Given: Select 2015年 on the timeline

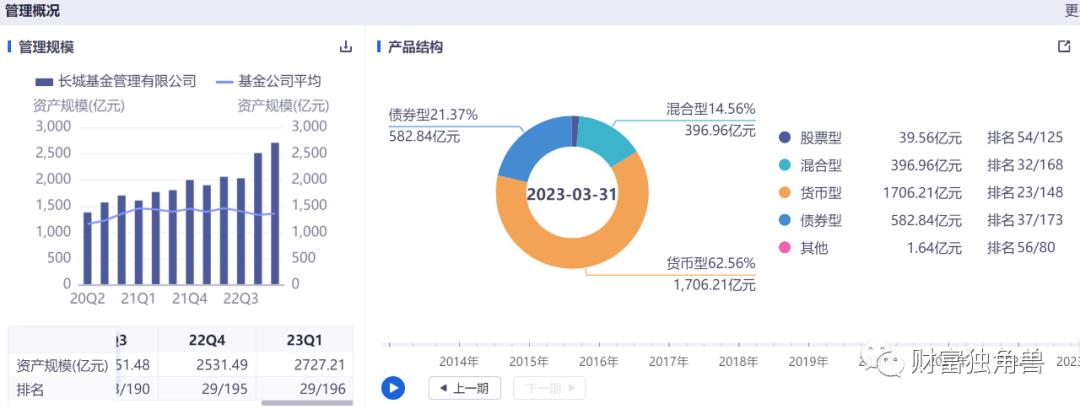Looking at the screenshot, I should pyautogui.click(x=529, y=361).
